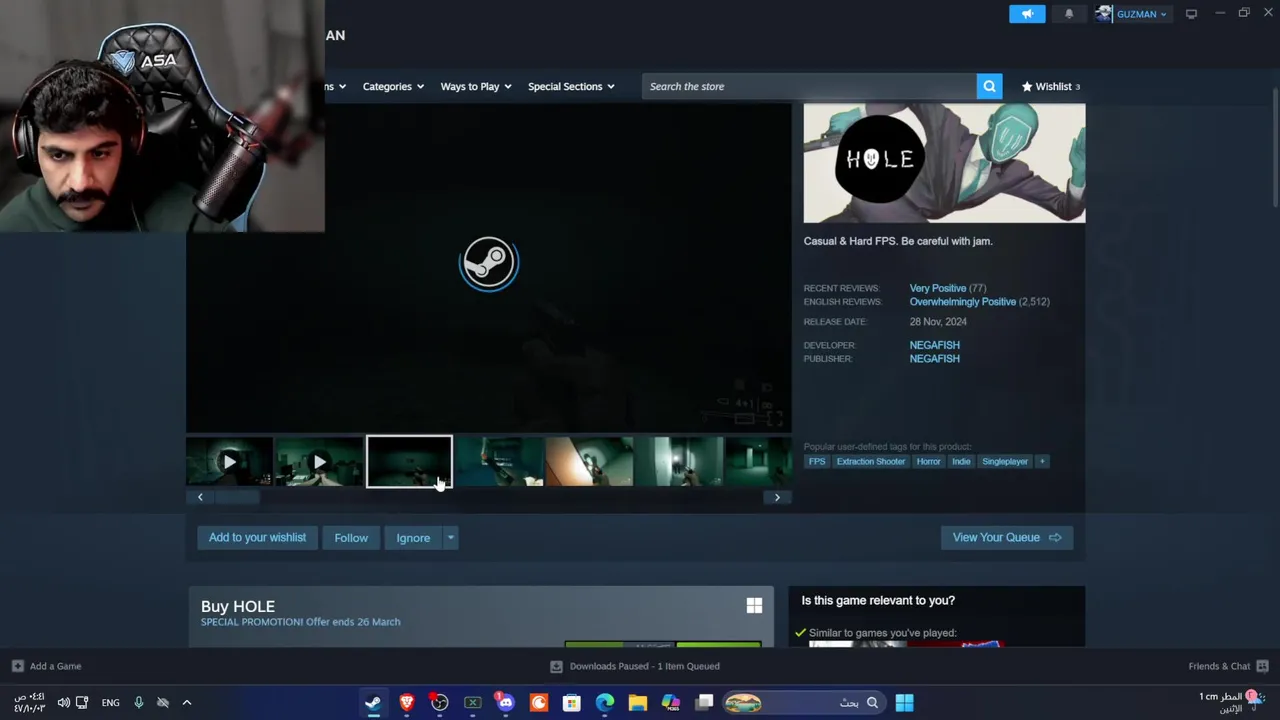
Task: Click Add a Game
Action: [x=47, y=666]
